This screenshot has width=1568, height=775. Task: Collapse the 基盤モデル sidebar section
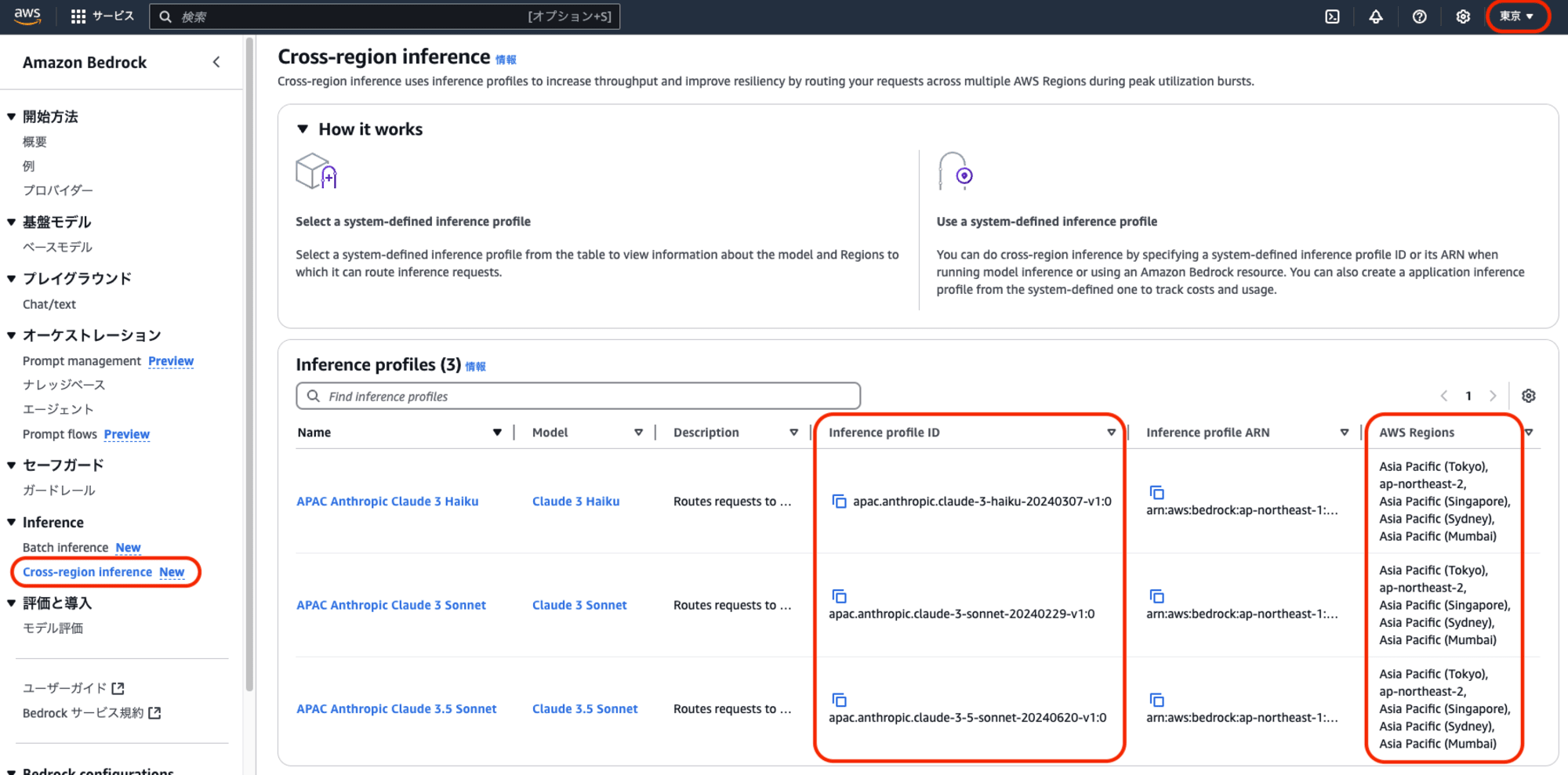pyautogui.click(x=11, y=223)
